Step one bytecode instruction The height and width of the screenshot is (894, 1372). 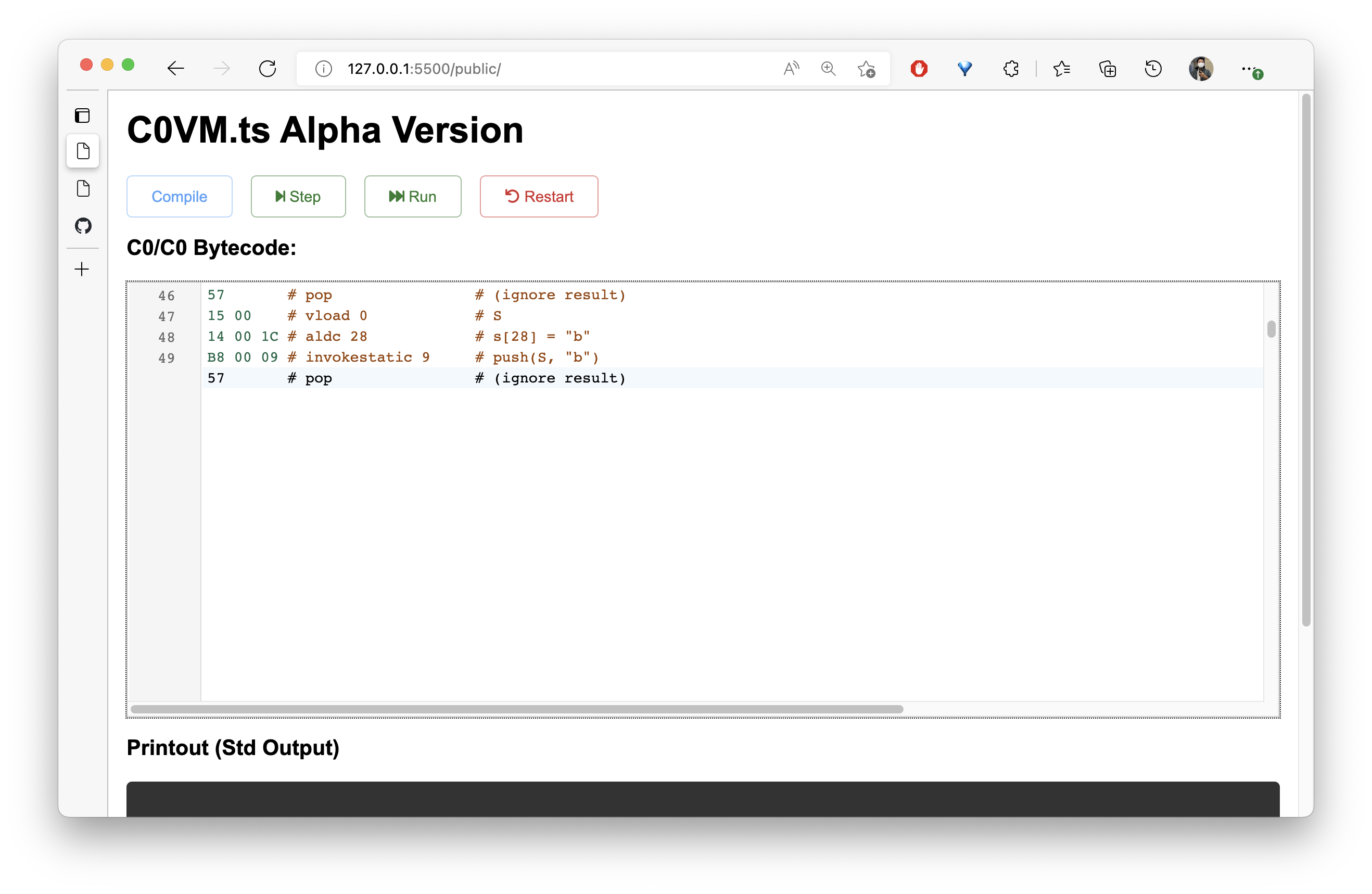[x=298, y=197]
